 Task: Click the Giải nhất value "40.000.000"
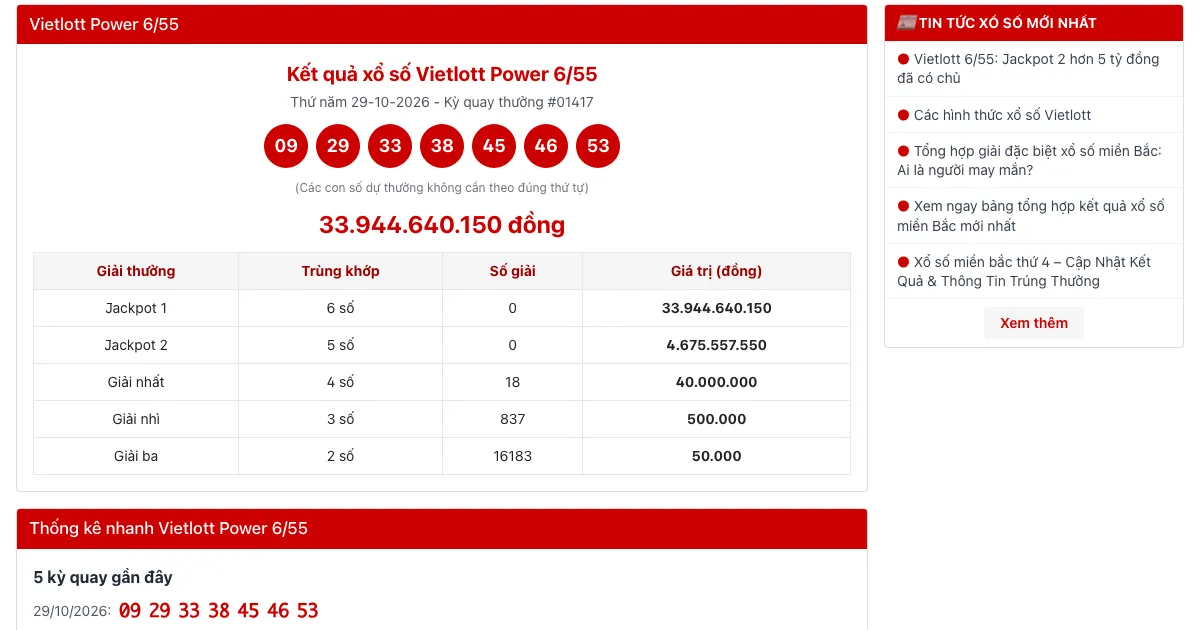click(716, 382)
